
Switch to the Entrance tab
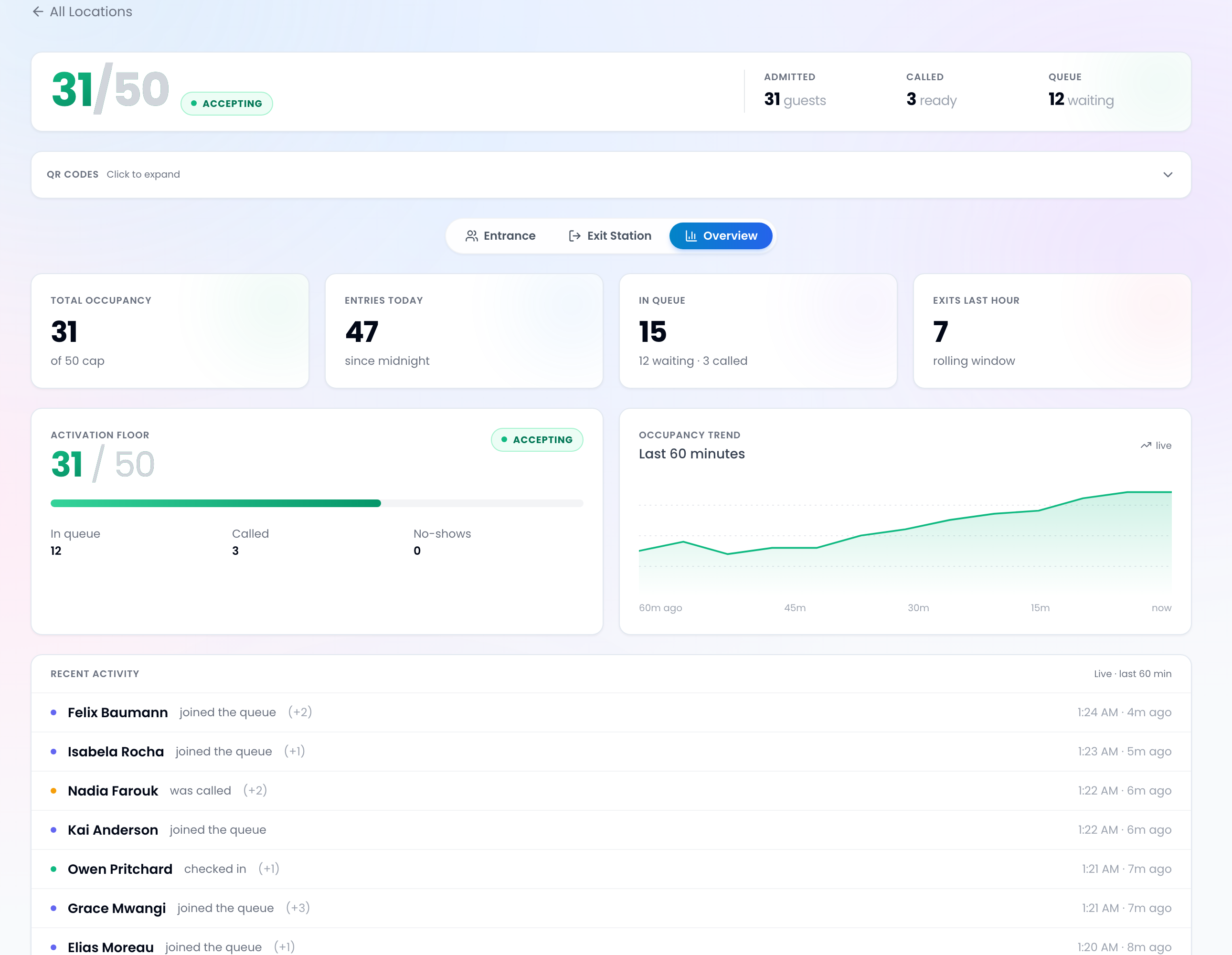coord(500,236)
